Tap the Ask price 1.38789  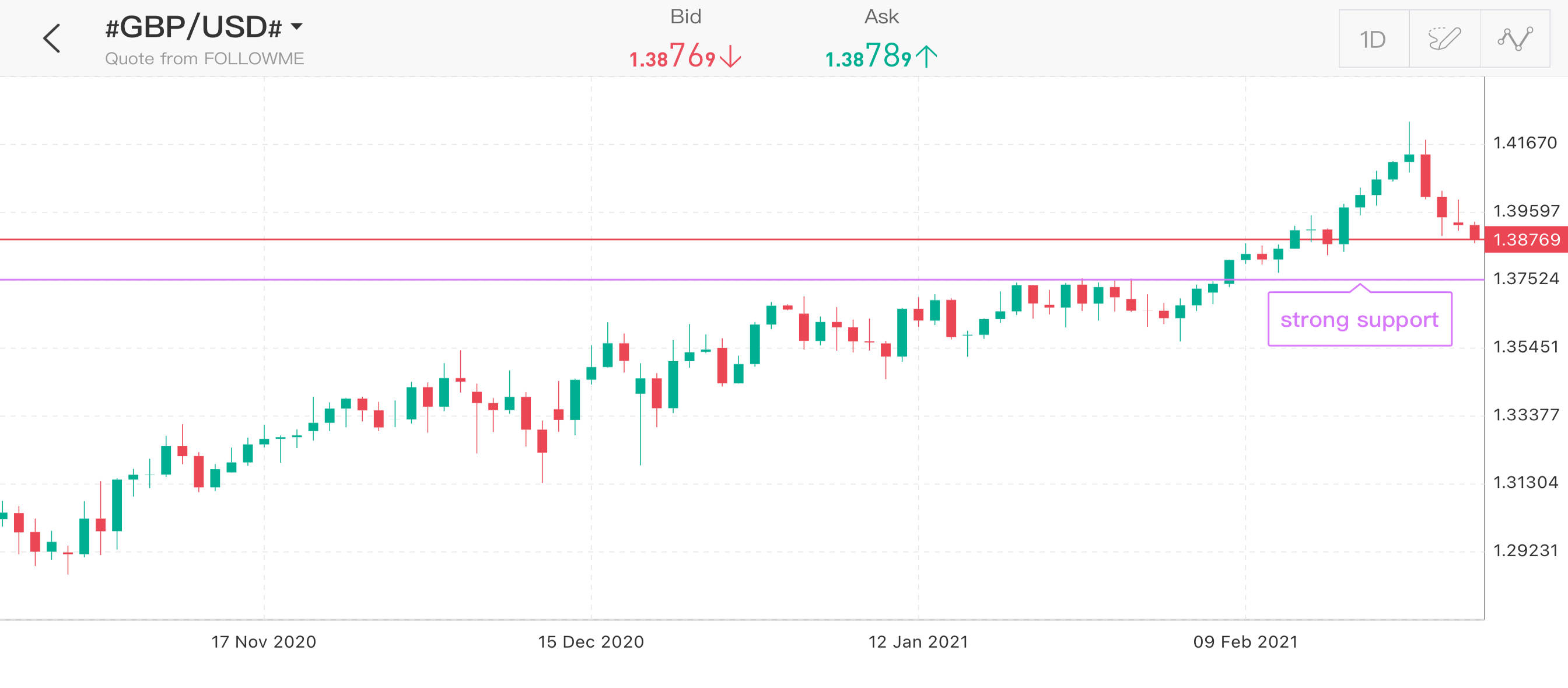point(868,57)
